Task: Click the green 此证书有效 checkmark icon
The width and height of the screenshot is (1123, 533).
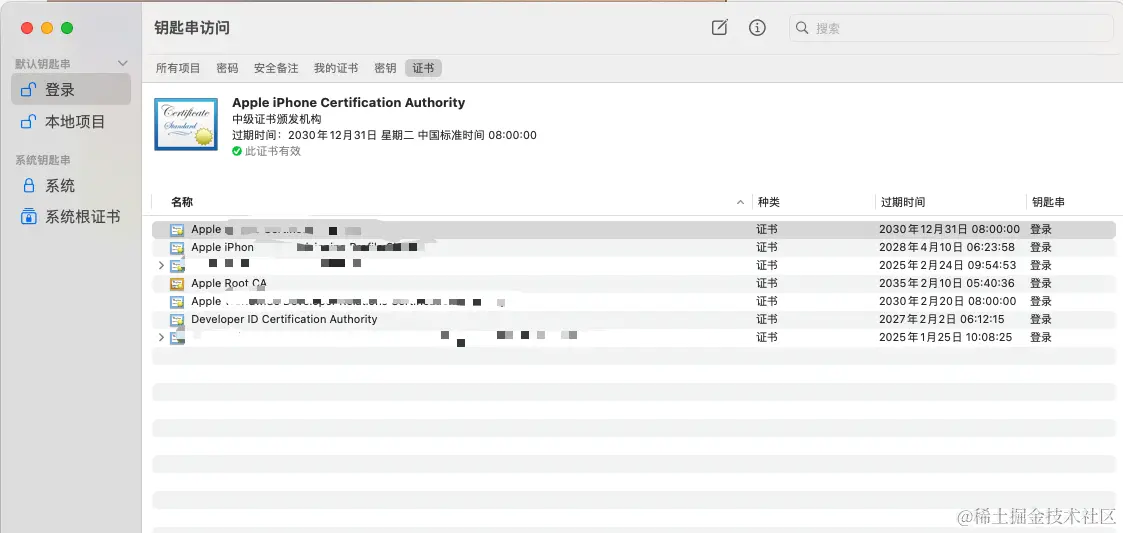Action: 237,151
